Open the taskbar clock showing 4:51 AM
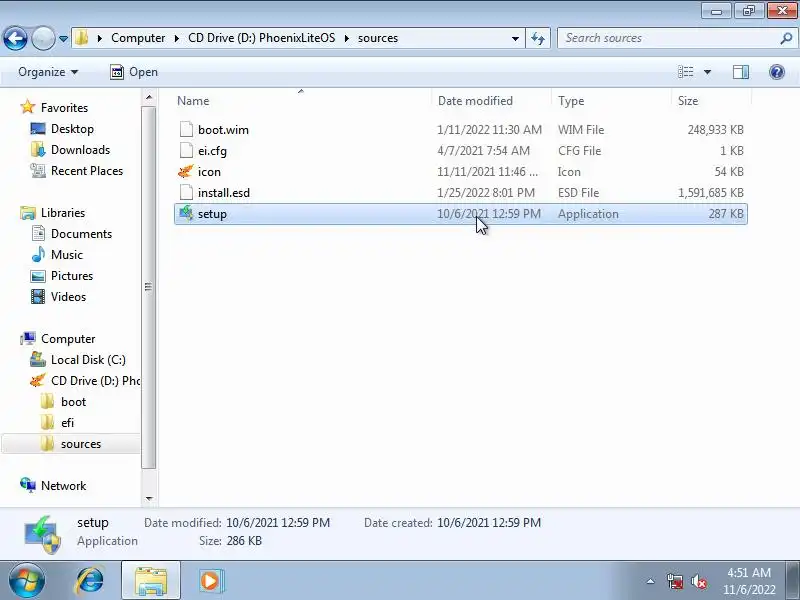The image size is (800, 600). (748, 581)
